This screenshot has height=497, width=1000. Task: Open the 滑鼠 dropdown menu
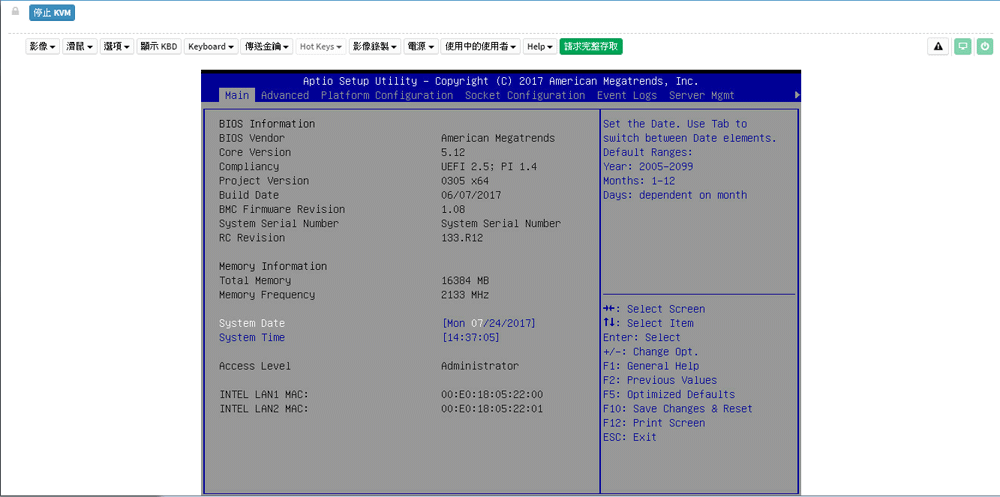[80, 47]
